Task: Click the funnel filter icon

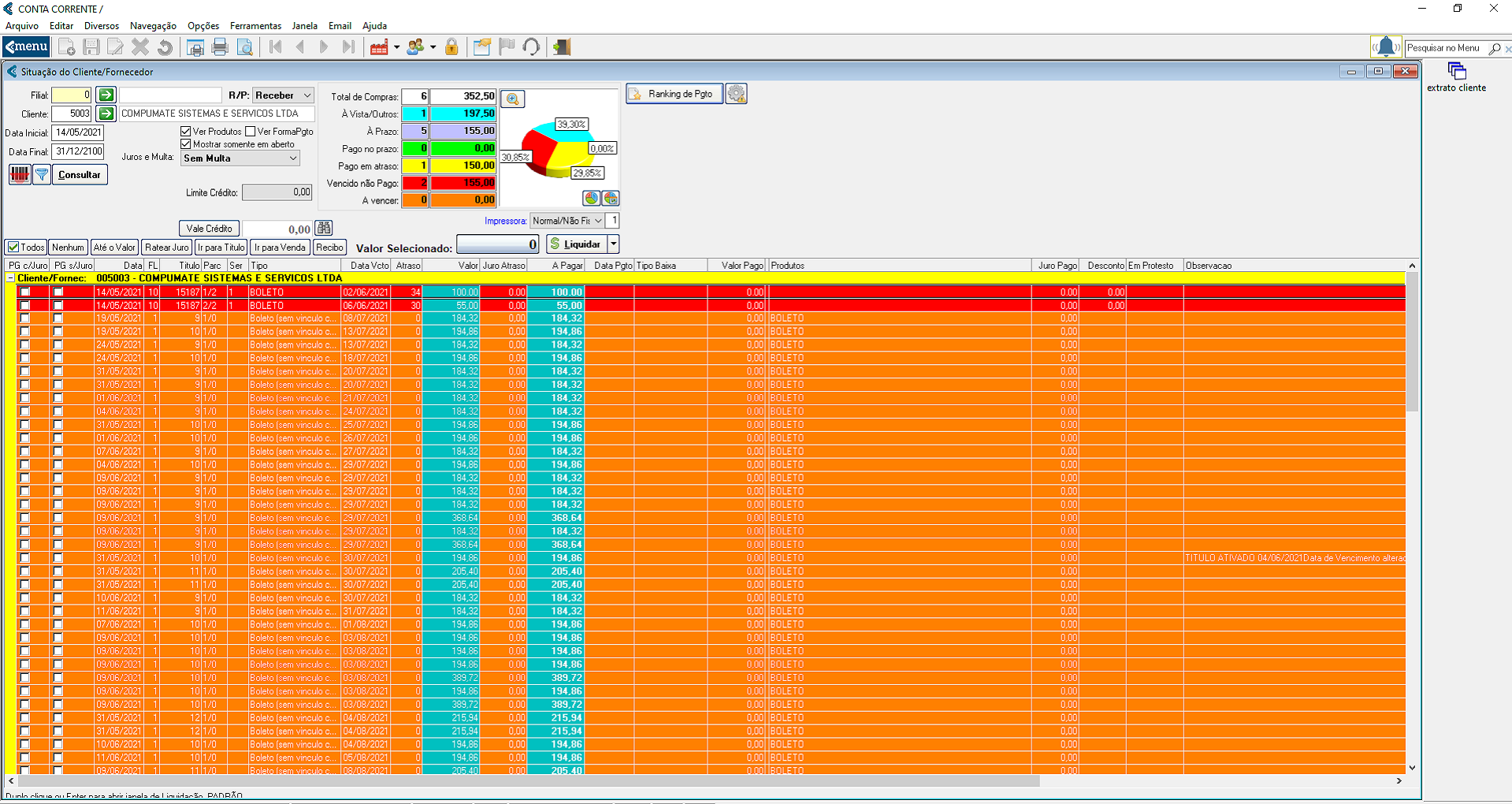Action: 42,174
